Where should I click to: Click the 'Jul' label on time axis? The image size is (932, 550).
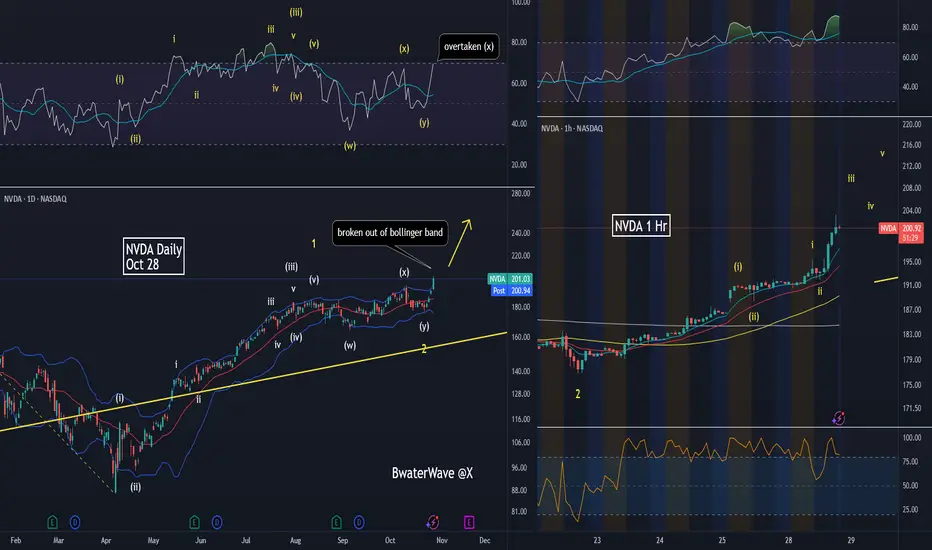point(246,540)
